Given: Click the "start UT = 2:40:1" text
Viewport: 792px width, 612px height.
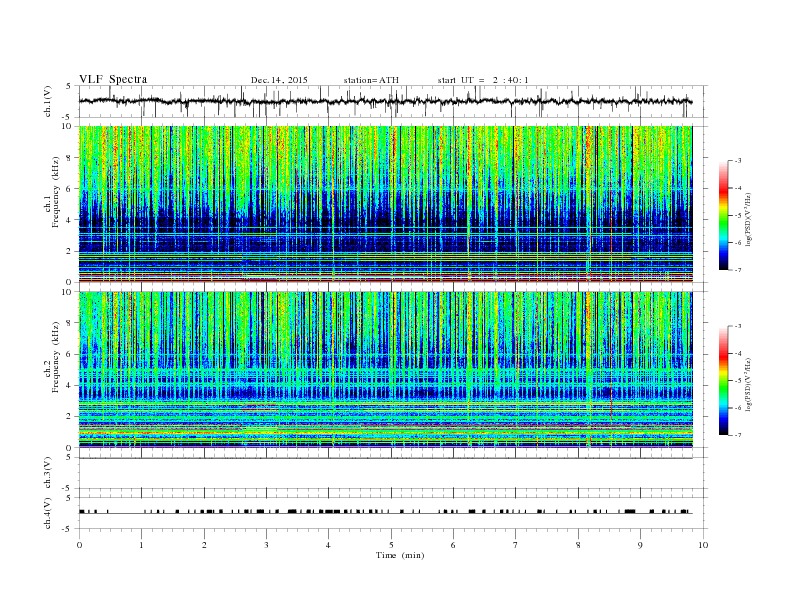Looking at the screenshot, I should (483, 80).
